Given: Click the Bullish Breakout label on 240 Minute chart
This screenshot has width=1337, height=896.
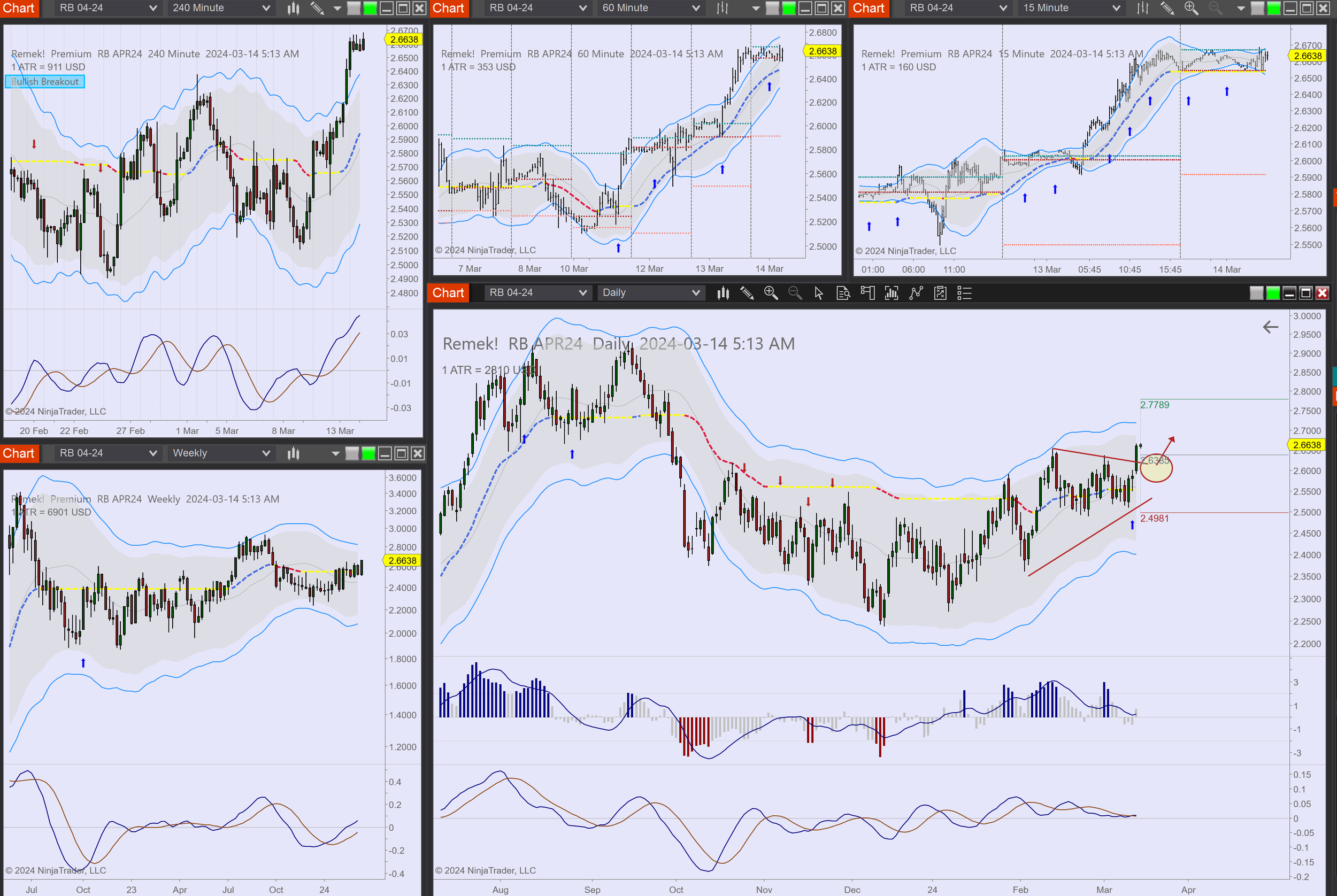Looking at the screenshot, I should 44,82.
